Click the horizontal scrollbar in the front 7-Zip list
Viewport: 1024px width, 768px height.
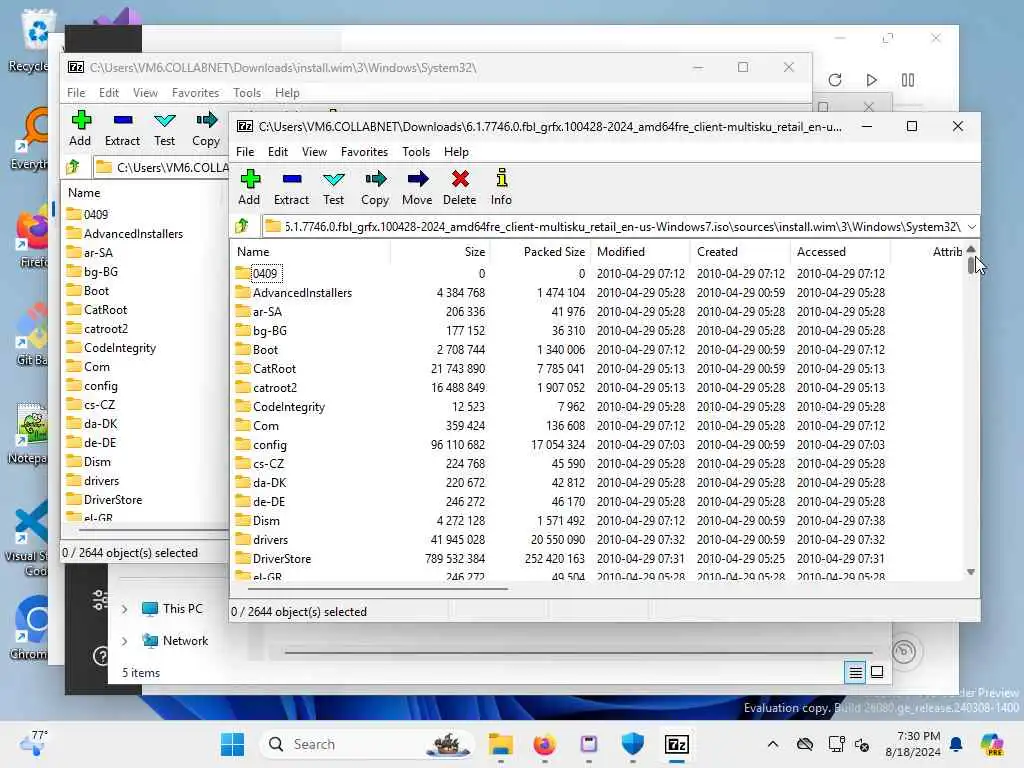tap(377, 588)
